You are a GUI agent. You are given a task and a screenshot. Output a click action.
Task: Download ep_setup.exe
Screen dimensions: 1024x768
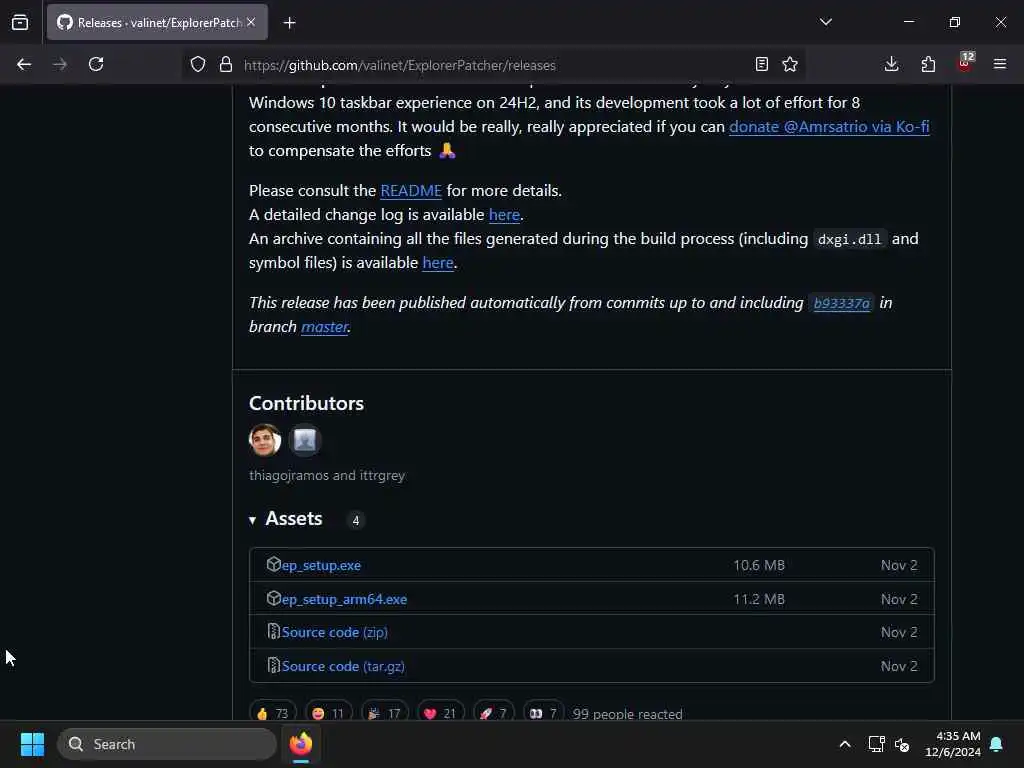321,566
